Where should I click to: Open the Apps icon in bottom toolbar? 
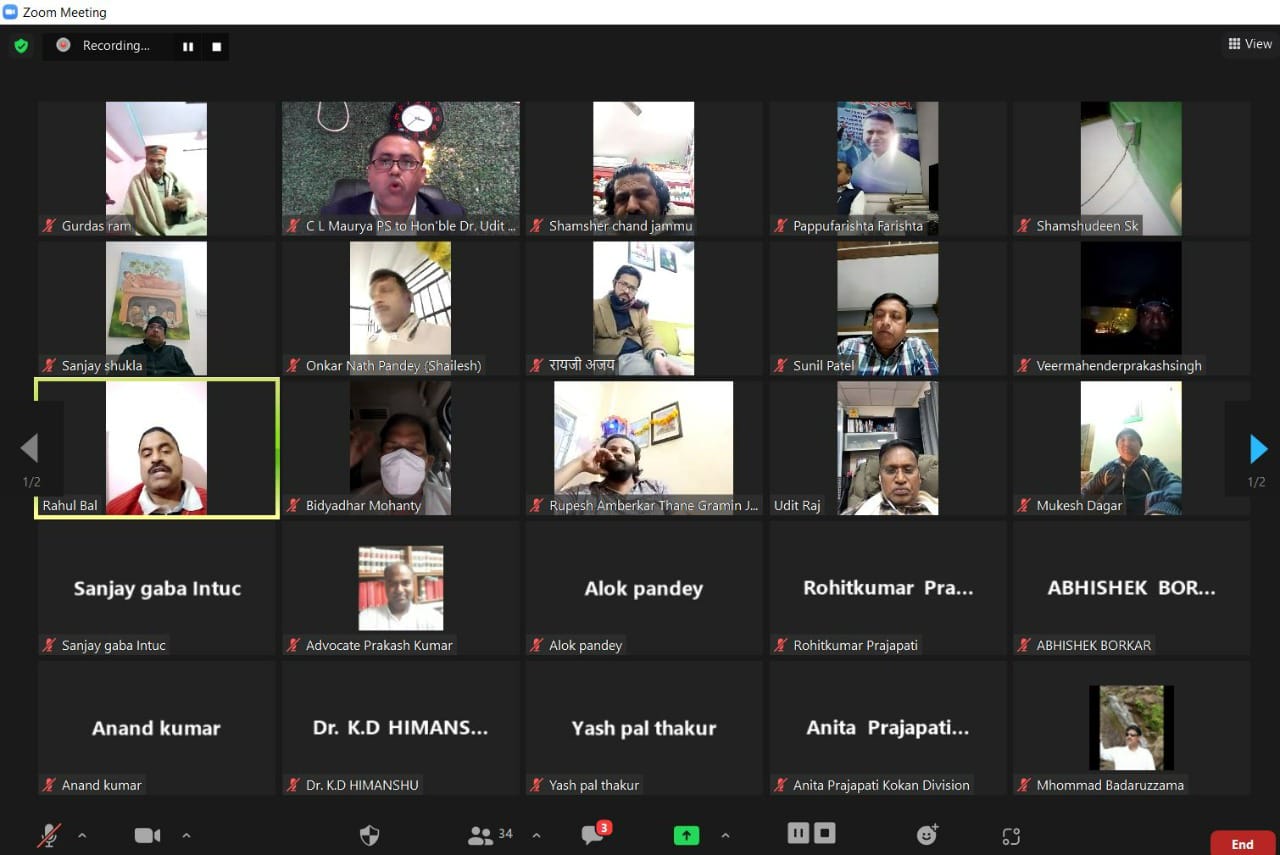[1011, 836]
